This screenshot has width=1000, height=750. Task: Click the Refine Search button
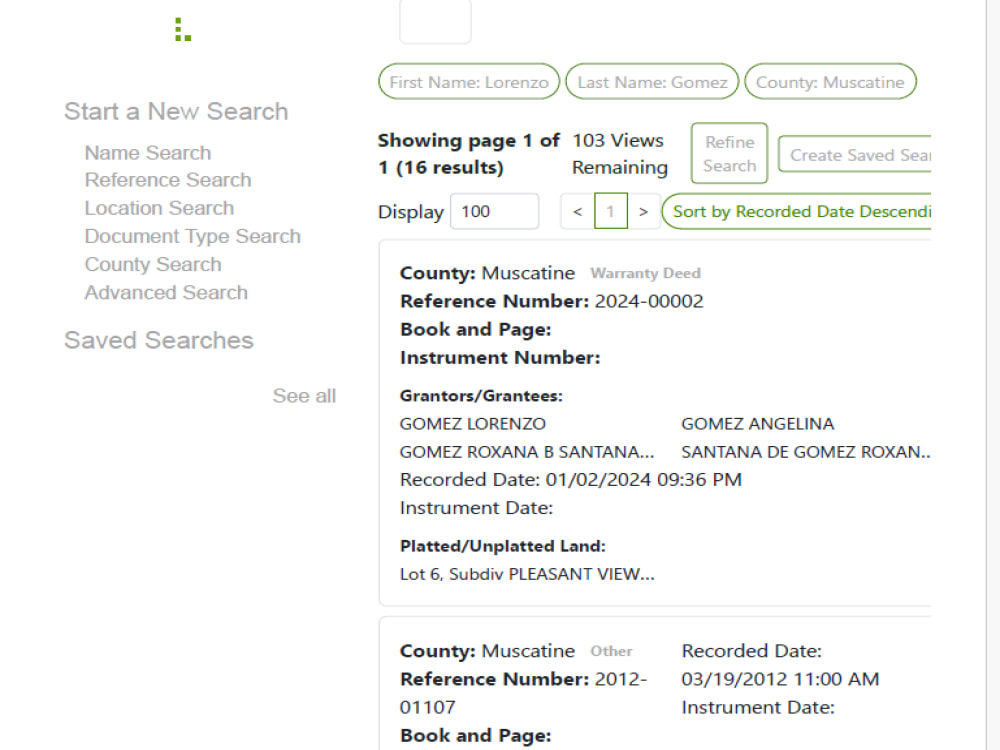729,153
